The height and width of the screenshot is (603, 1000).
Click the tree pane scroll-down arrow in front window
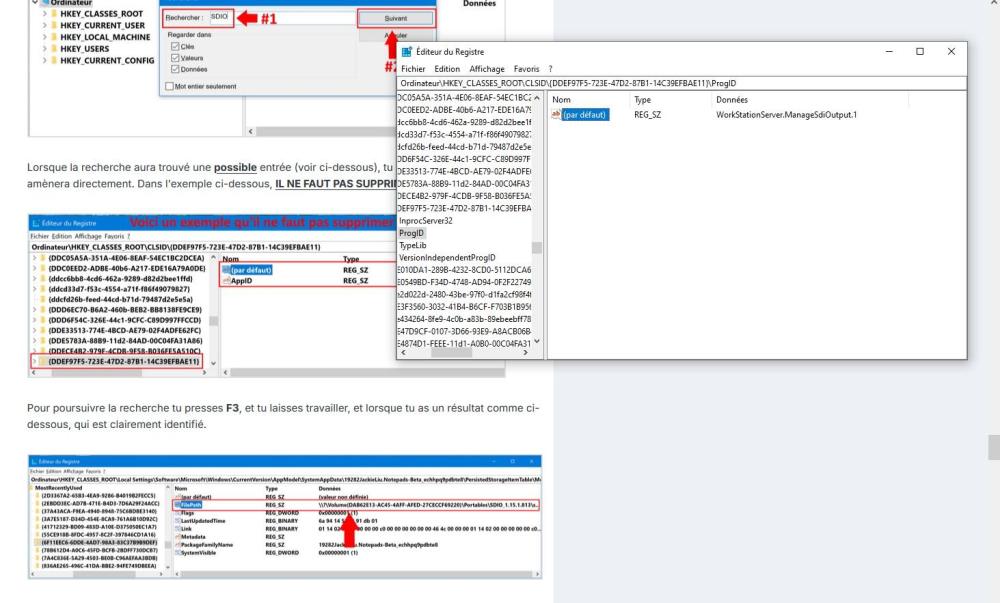[537, 342]
